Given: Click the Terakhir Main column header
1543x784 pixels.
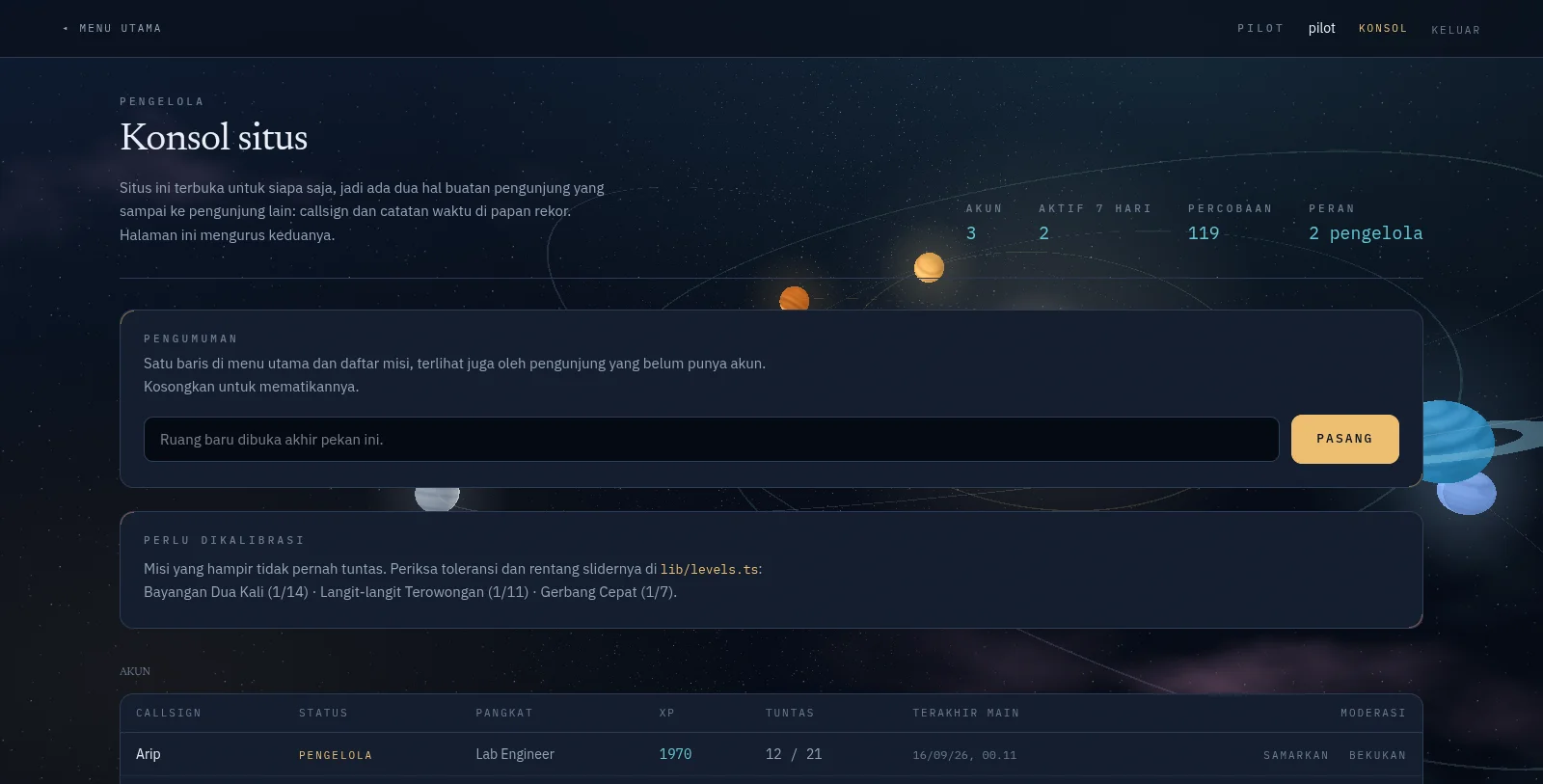Looking at the screenshot, I should click(965, 713).
